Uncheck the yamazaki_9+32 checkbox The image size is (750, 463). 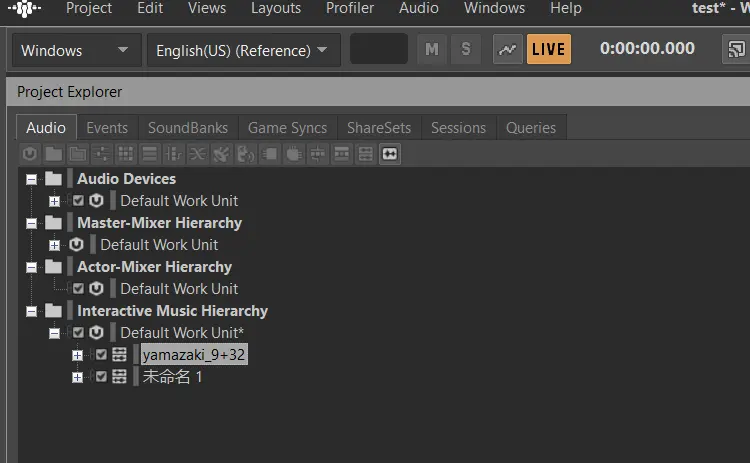point(101,355)
